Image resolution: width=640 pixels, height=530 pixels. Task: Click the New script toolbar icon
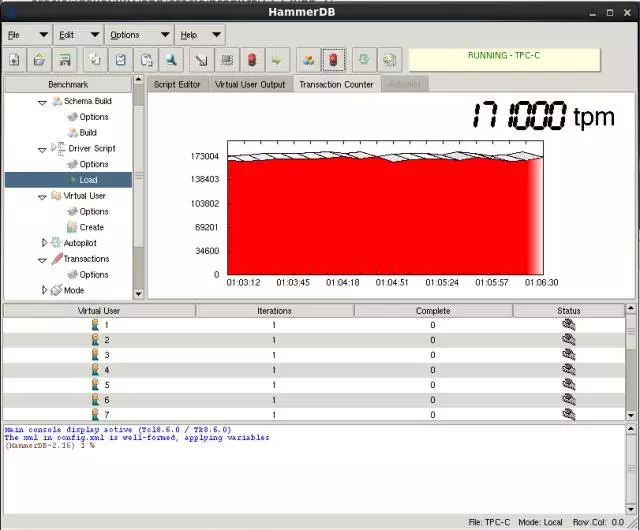[15, 60]
